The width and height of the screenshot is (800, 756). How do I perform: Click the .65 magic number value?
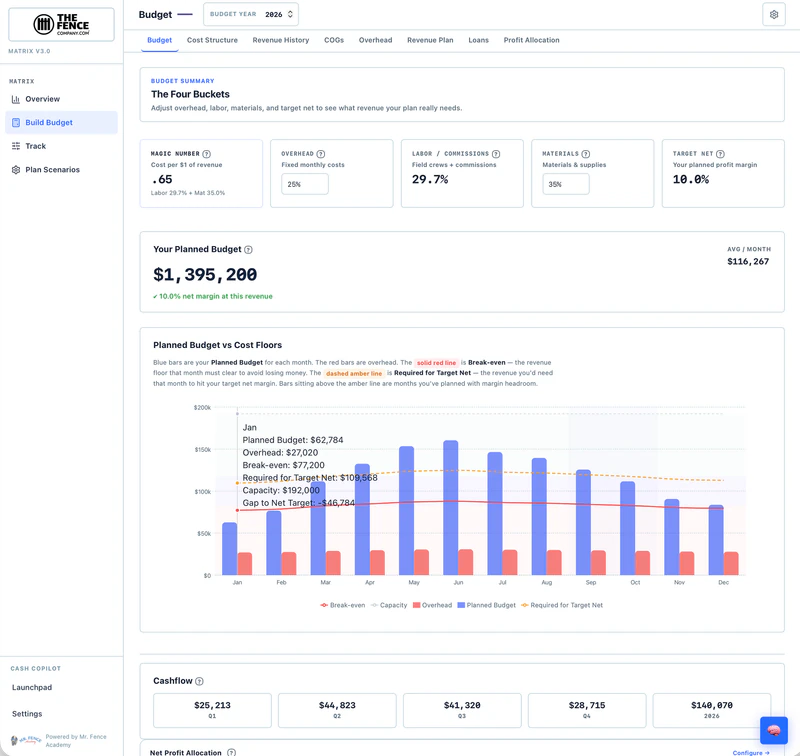coord(162,180)
